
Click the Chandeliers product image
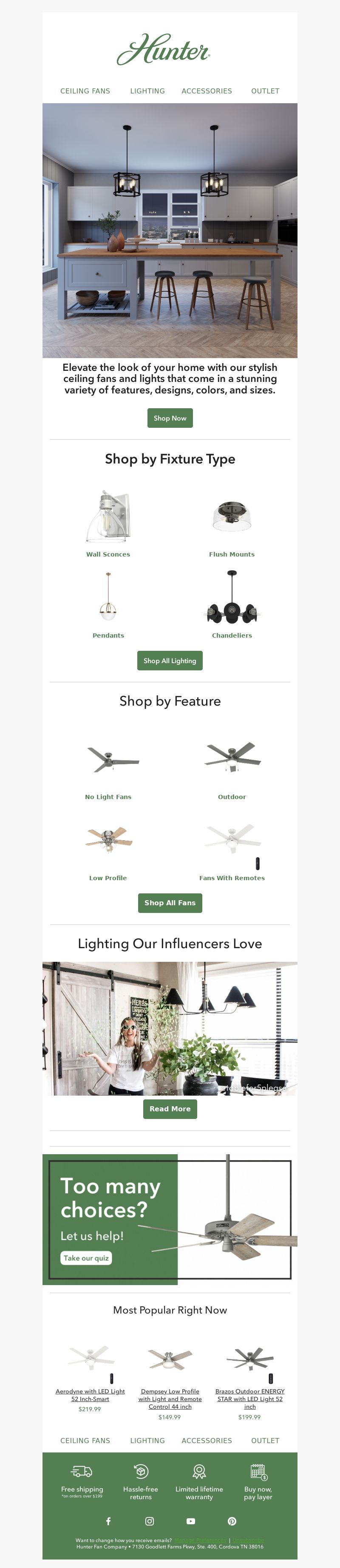(x=232, y=598)
